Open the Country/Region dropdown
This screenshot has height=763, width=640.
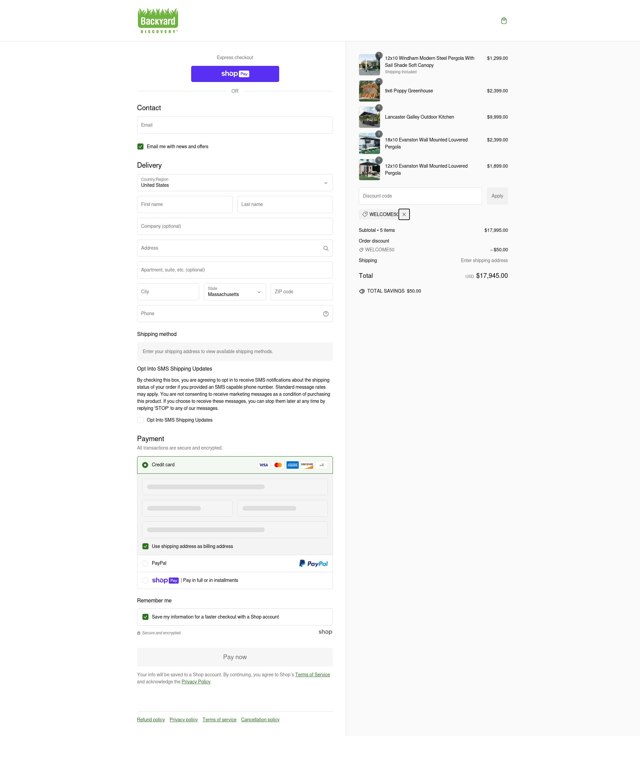click(235, 182)
